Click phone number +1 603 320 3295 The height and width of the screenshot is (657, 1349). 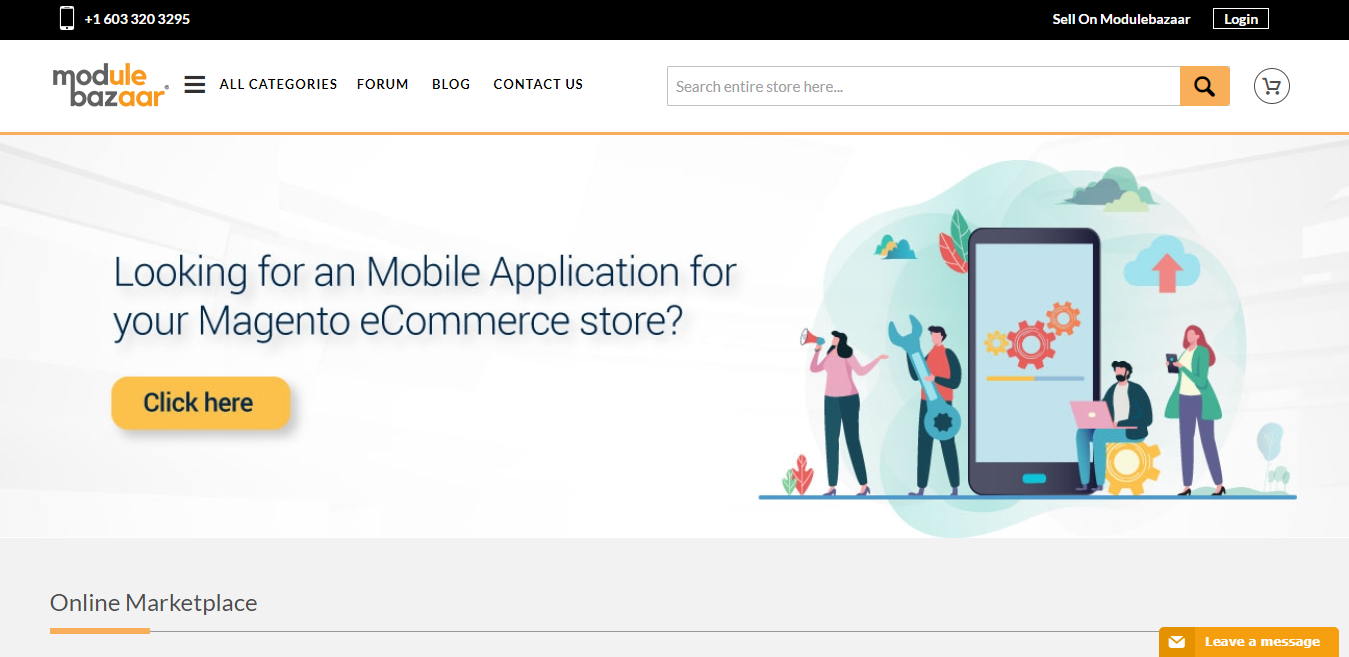coord(137,19)
